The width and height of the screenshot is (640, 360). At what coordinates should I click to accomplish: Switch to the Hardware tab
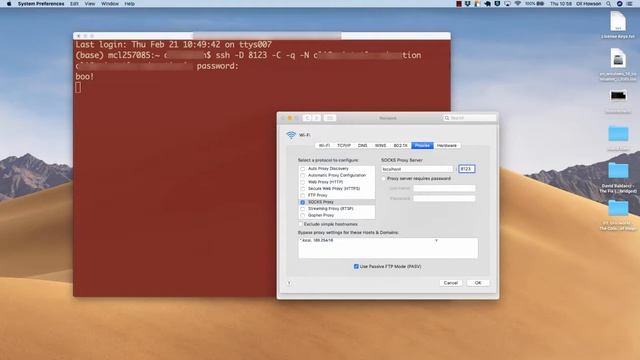tap(447, 145)
